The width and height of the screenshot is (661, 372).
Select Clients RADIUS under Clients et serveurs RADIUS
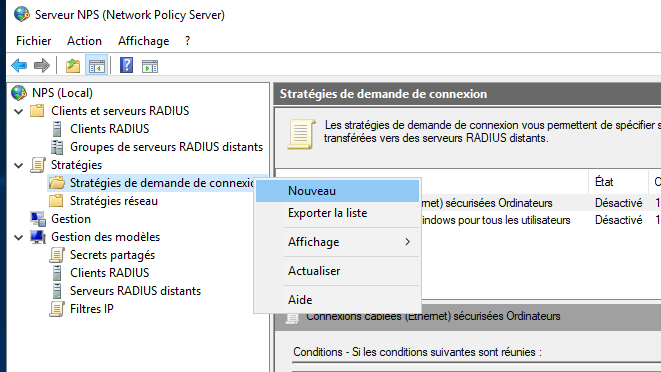110,129
